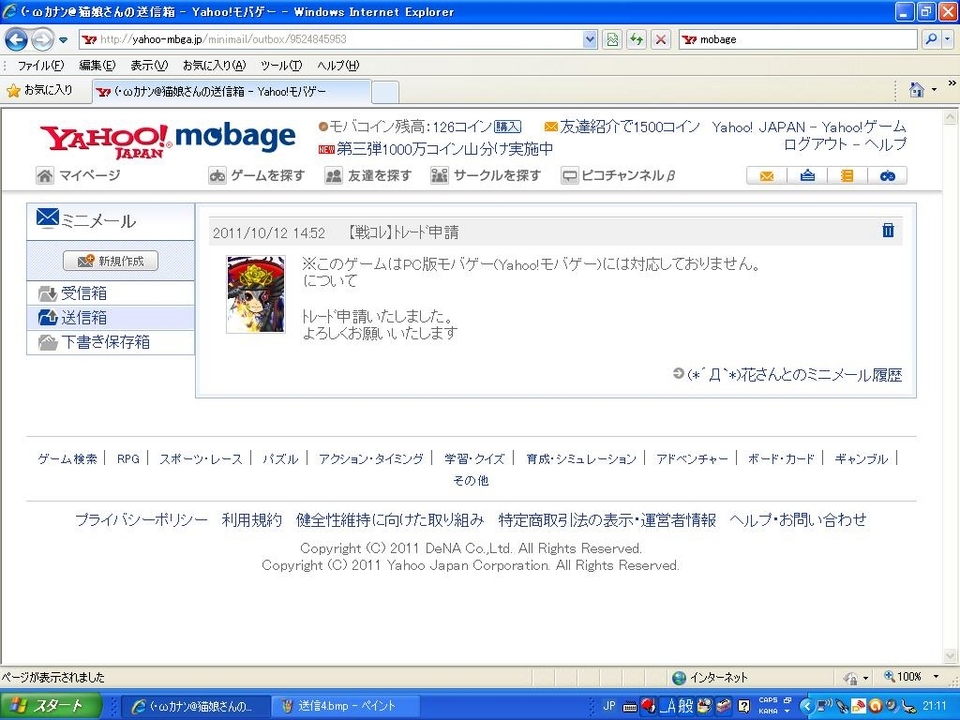Click the mobage search box
Viewport: 960px width, 720px height.
tap(798, 39)
